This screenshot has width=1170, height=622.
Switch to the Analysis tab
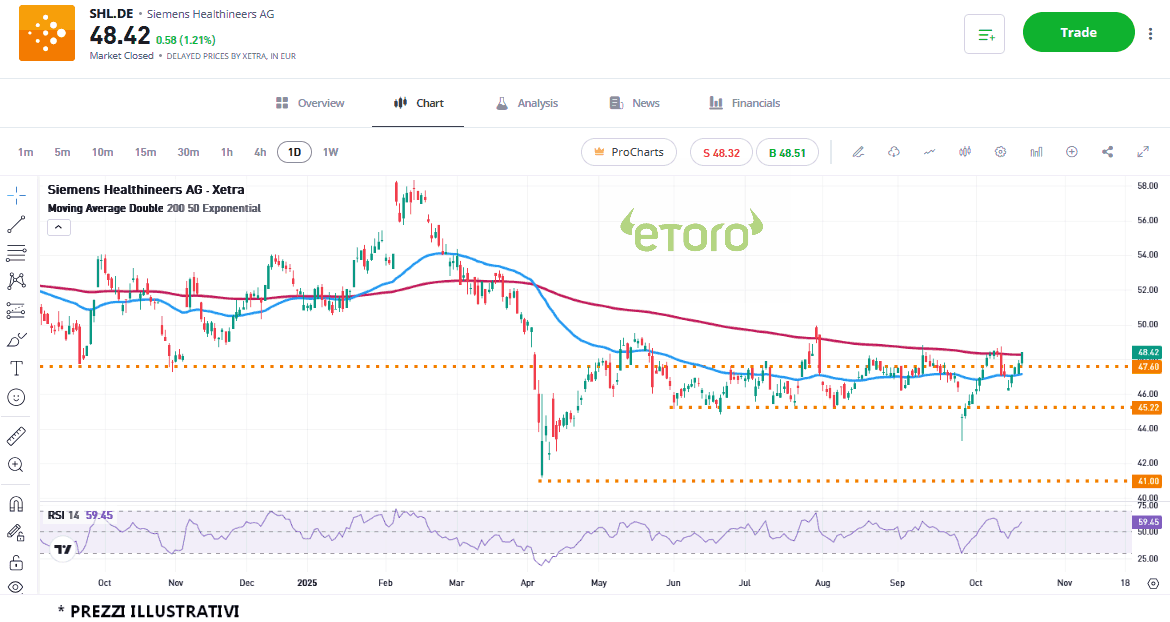coord(527,103)
